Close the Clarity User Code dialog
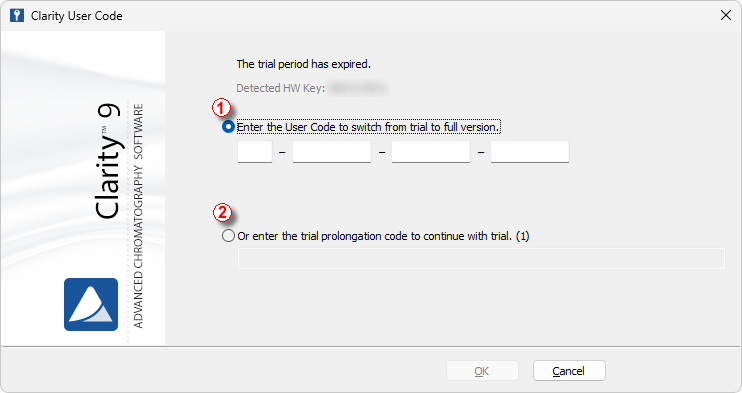 (725, 15)
